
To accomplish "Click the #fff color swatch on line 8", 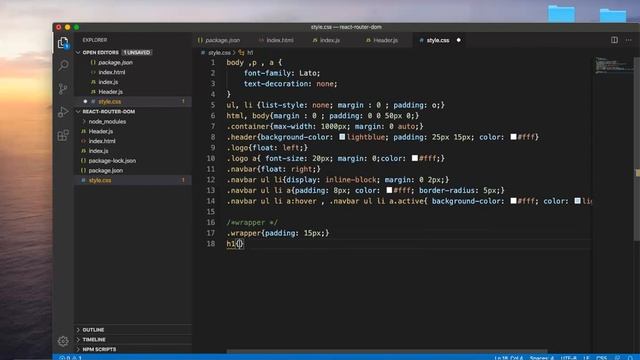I will pyautogui.click(x=513, y=137).
